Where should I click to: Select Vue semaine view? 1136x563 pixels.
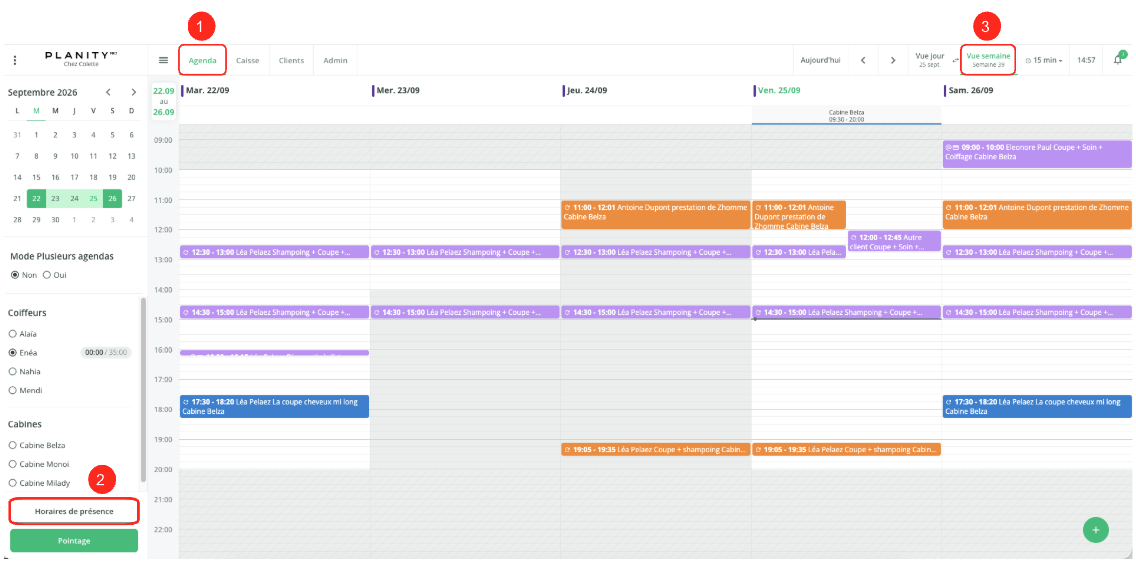pyautogui.click(x=988, y=59)
